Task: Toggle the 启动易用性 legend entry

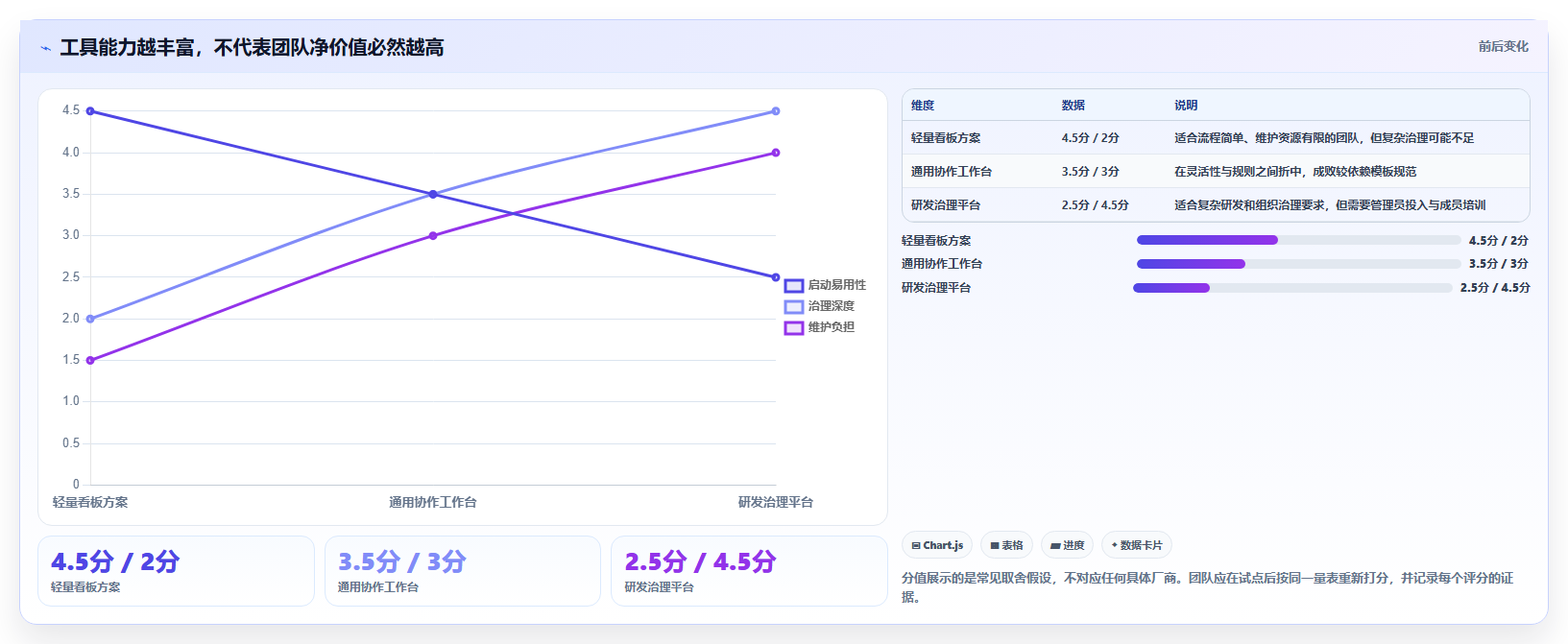Action: [x=825, y=285]
